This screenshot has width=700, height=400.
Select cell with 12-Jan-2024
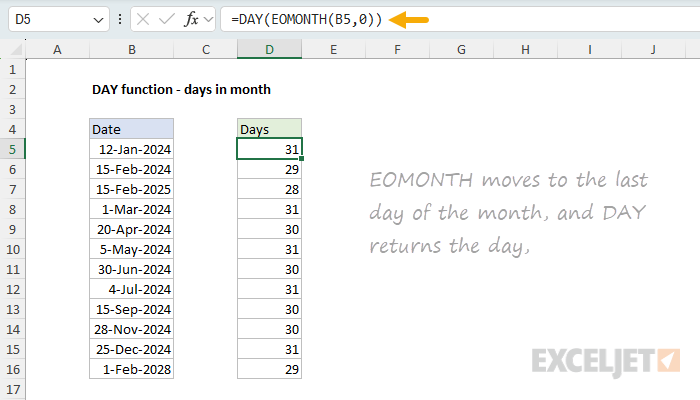tap(132, 150)
